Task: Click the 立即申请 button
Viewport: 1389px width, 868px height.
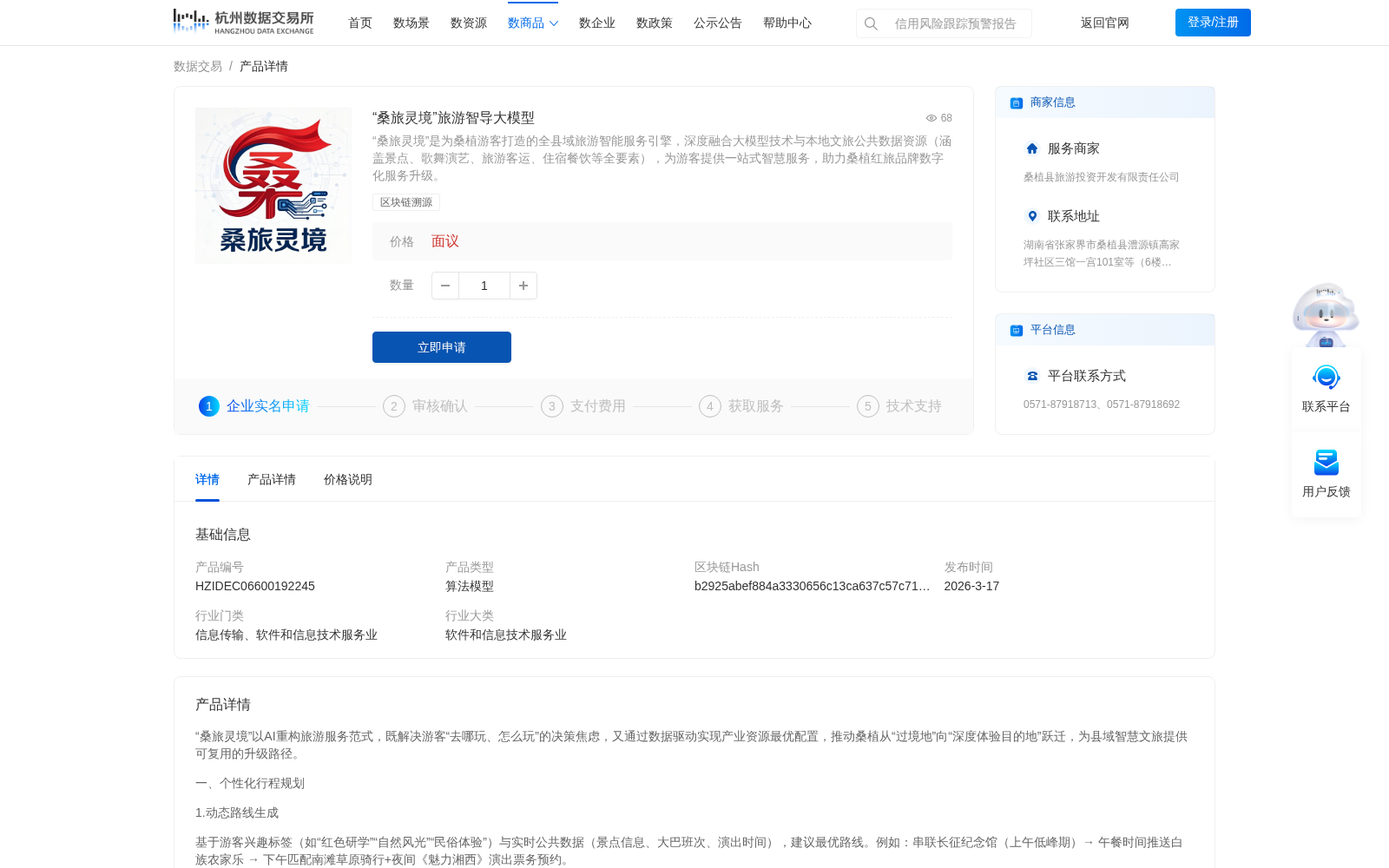Action: pyautogui.click(x=442, y=347)
